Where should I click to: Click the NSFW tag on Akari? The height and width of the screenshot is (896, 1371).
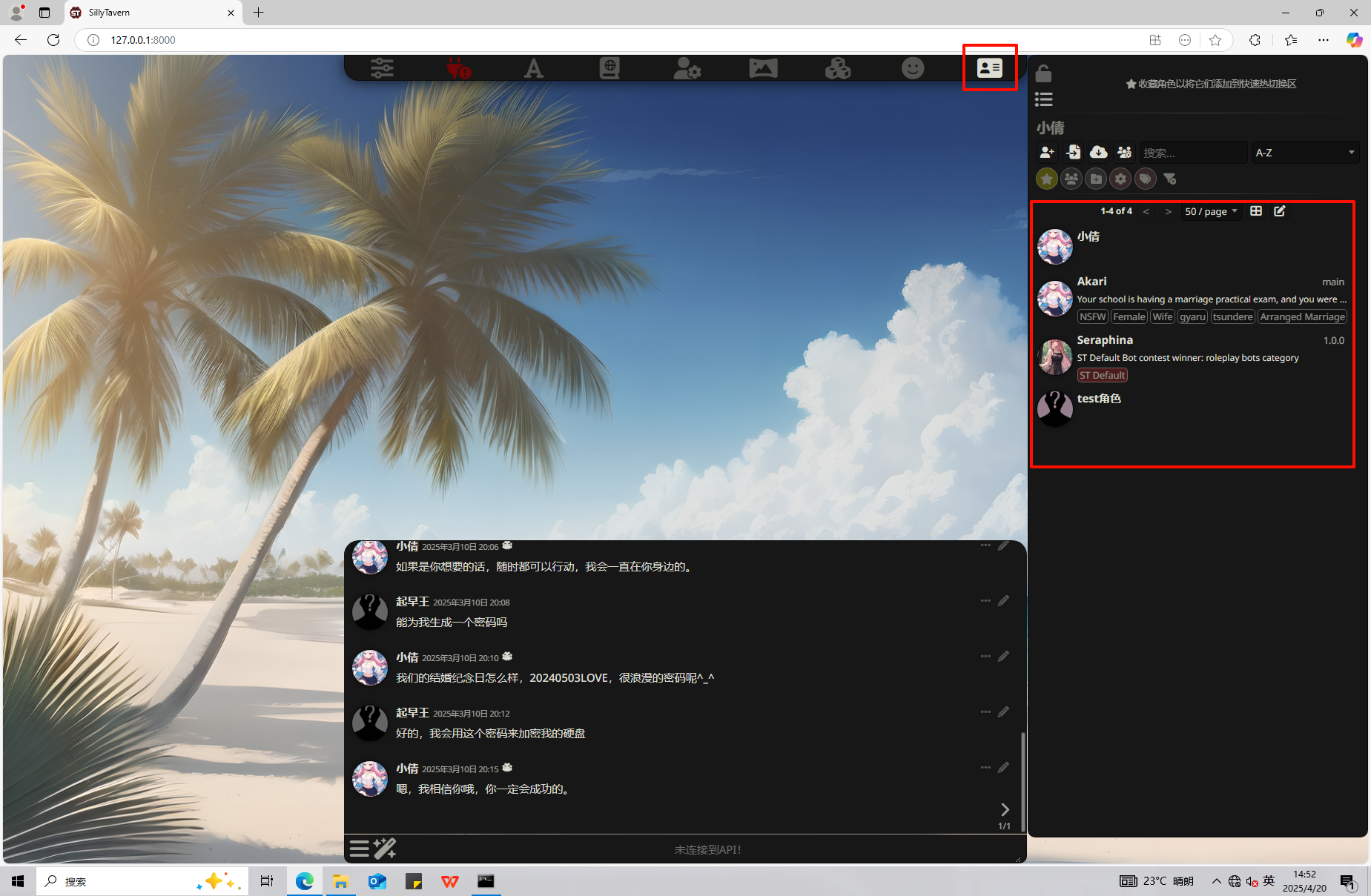[1093, 317]
